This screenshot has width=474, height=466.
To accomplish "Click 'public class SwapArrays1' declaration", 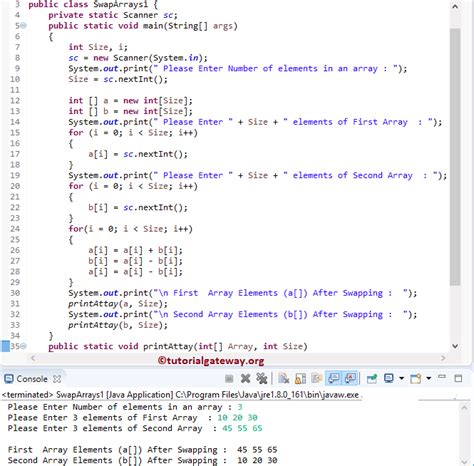I will (x=88, y=5).
